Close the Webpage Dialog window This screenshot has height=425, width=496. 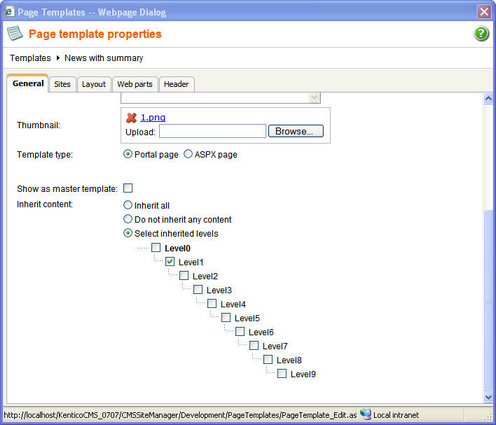point(484,12)
